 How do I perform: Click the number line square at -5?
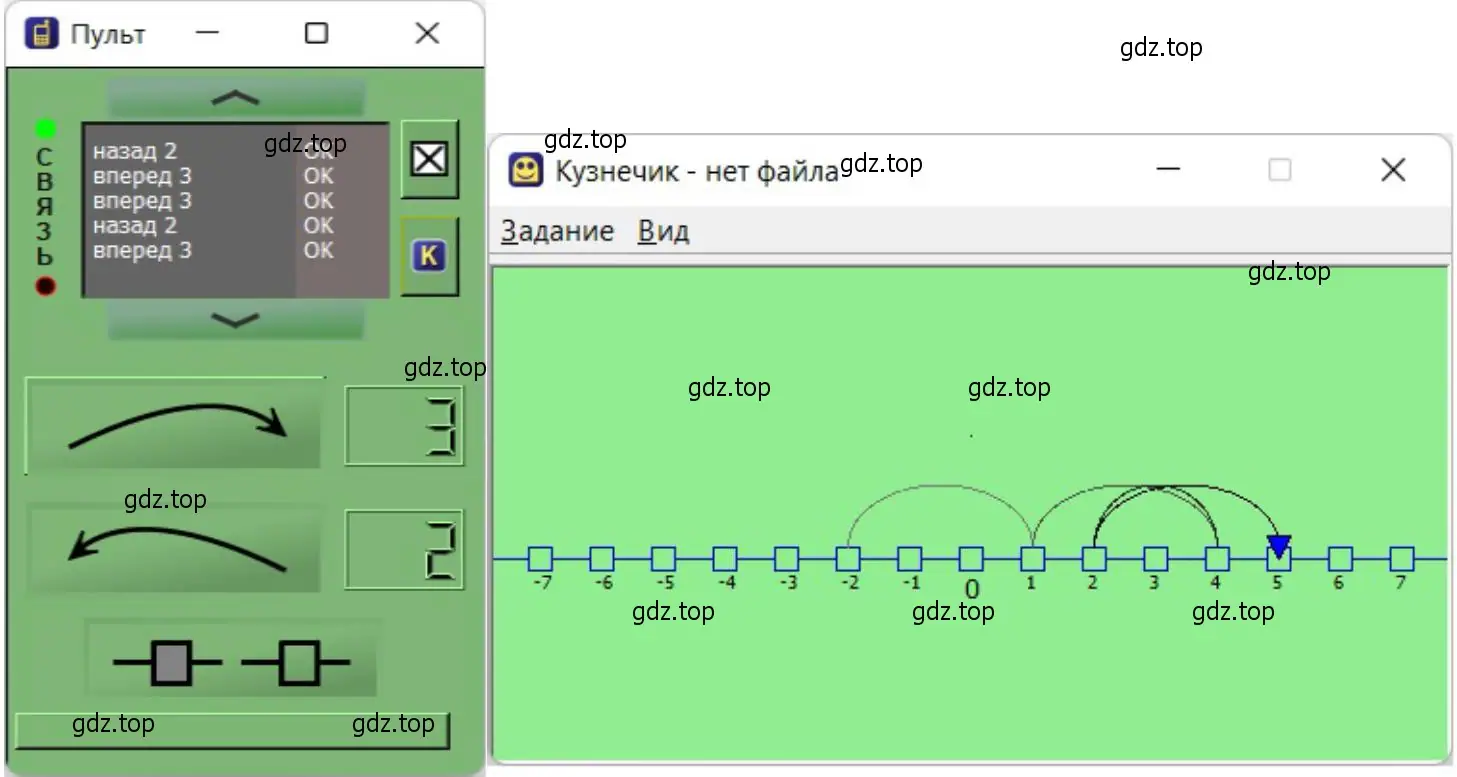(x=663, y=559)
